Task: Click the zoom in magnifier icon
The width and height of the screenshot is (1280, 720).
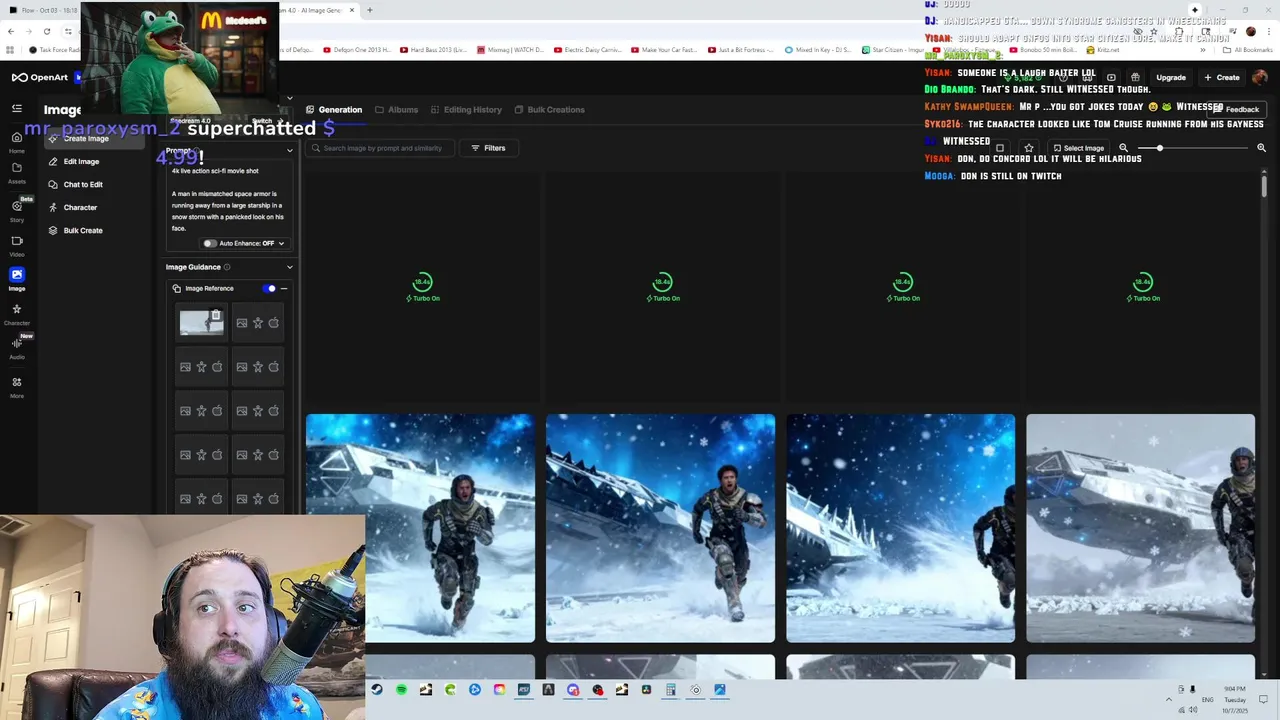Action: point(1261,148)
